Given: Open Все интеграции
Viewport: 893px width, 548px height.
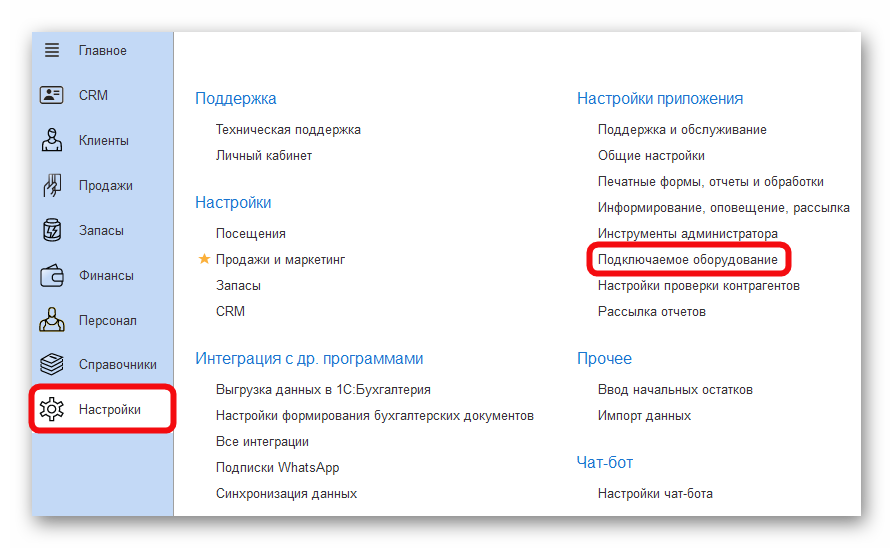Looking at the screenshot, I should (x=262, y=441).
